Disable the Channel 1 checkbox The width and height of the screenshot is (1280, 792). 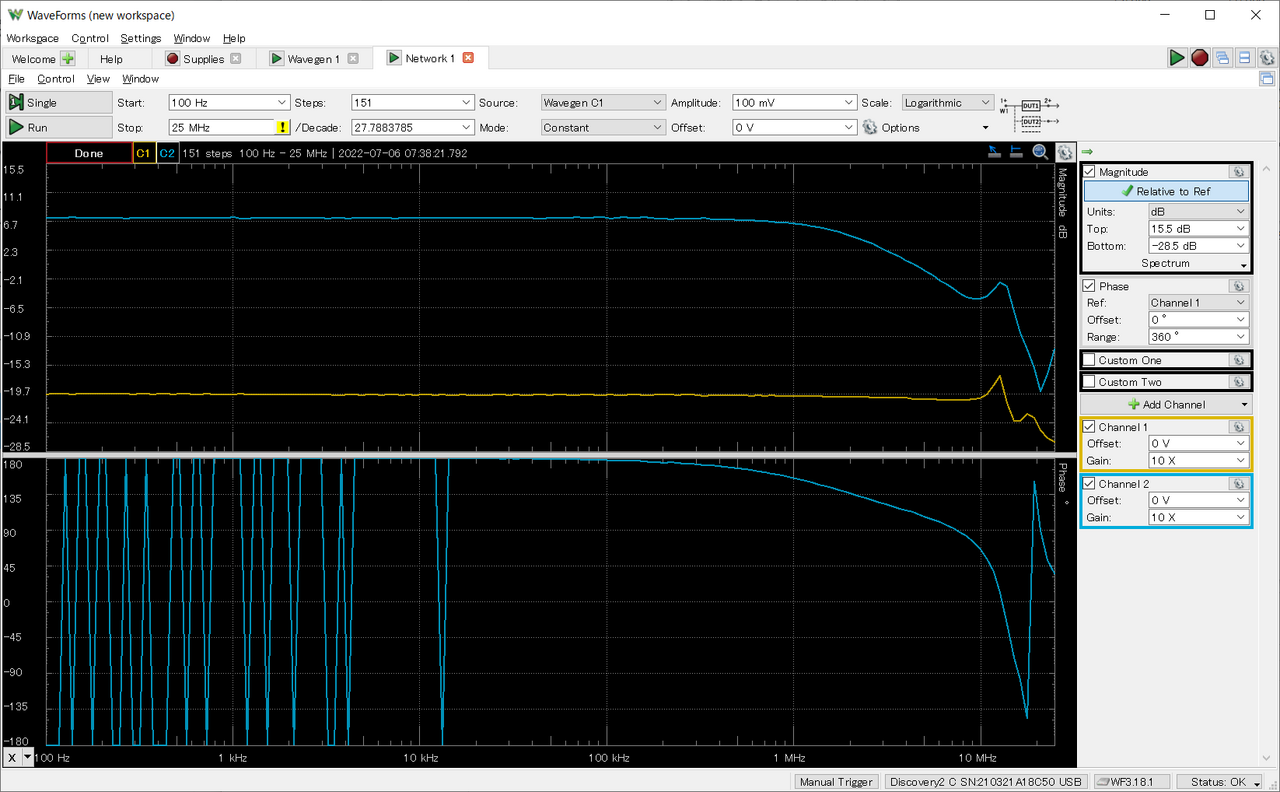[x=1090, y=427]
